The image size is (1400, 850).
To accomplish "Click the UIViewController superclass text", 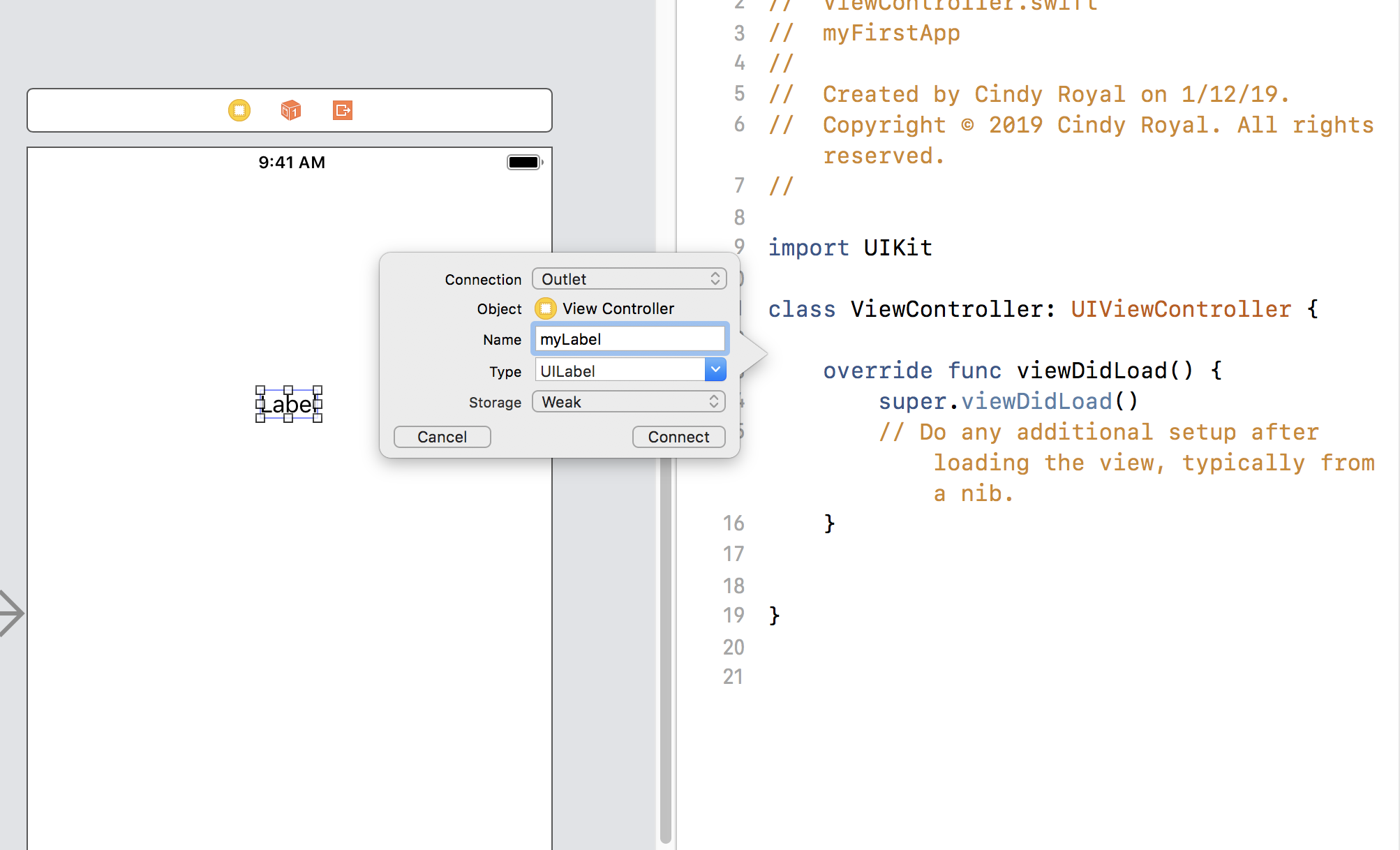I will [x=1181, y=309].
